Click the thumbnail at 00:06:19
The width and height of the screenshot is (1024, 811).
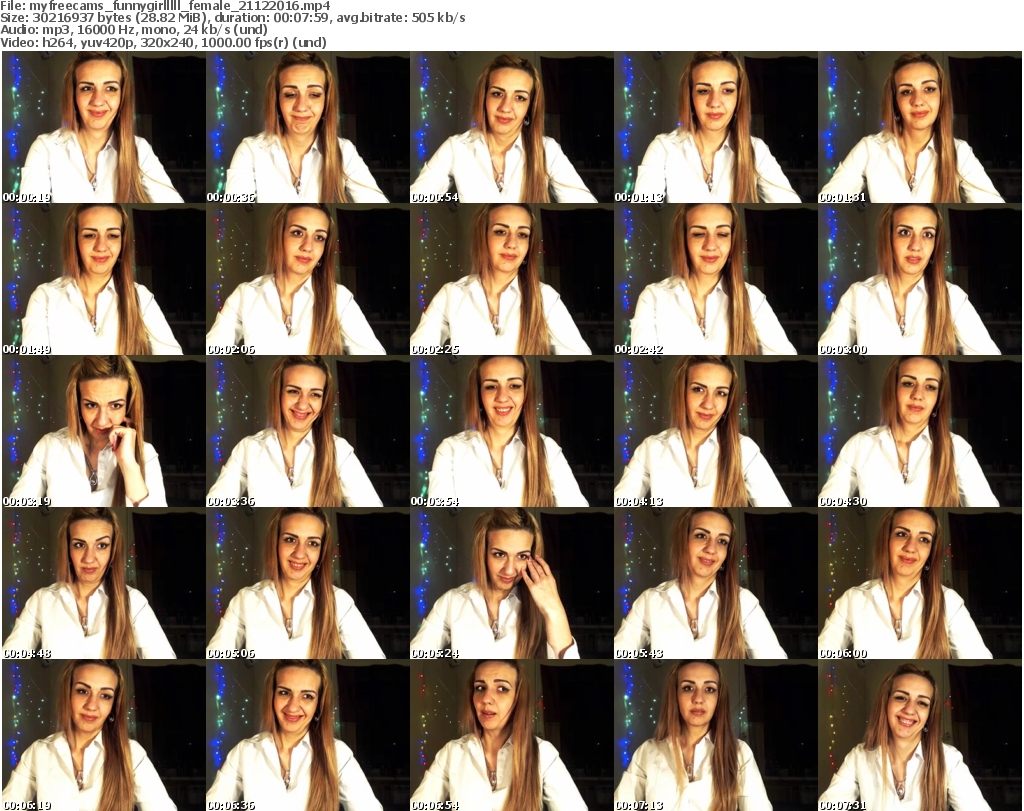pos(103,736)
